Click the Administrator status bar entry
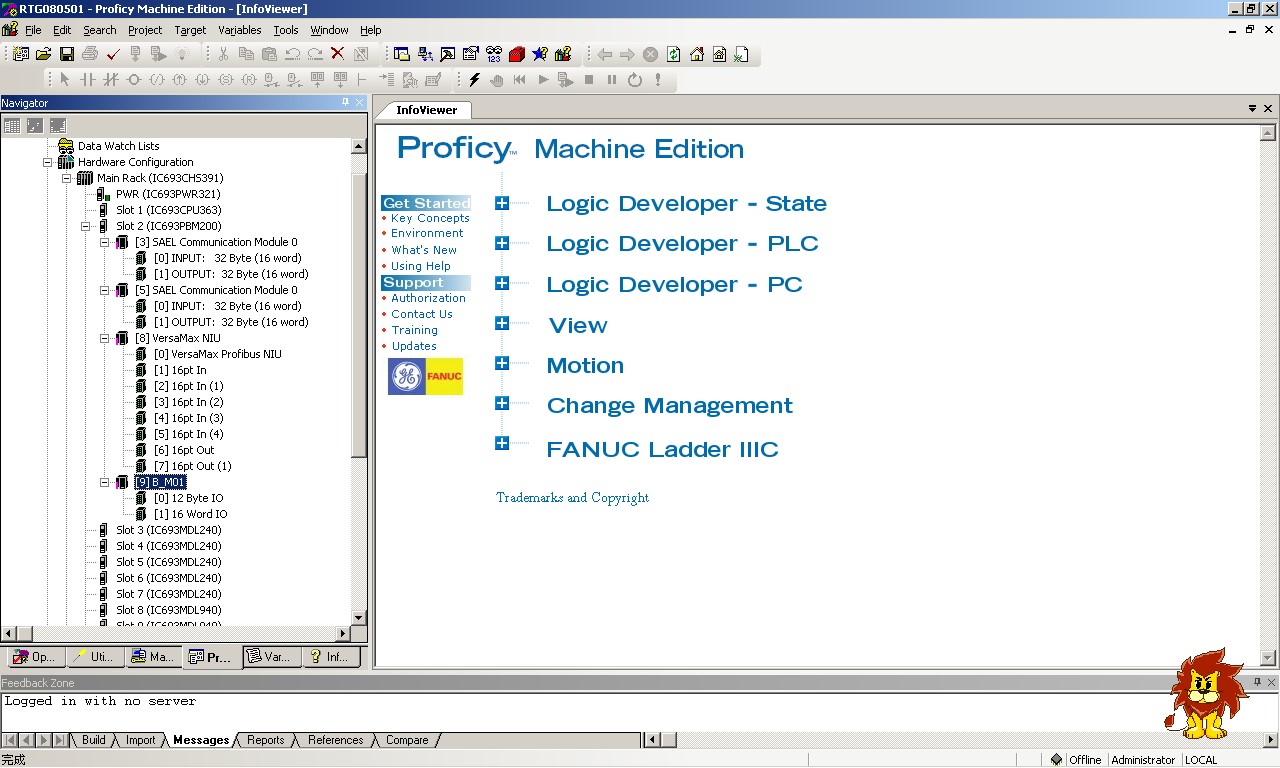 click(x=1143, y=760)
